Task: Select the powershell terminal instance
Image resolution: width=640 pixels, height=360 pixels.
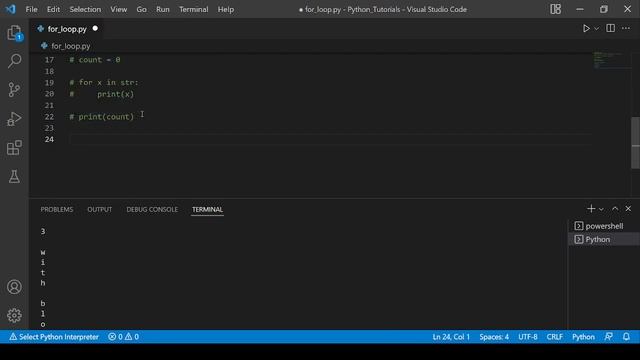Action: point(604,226)
